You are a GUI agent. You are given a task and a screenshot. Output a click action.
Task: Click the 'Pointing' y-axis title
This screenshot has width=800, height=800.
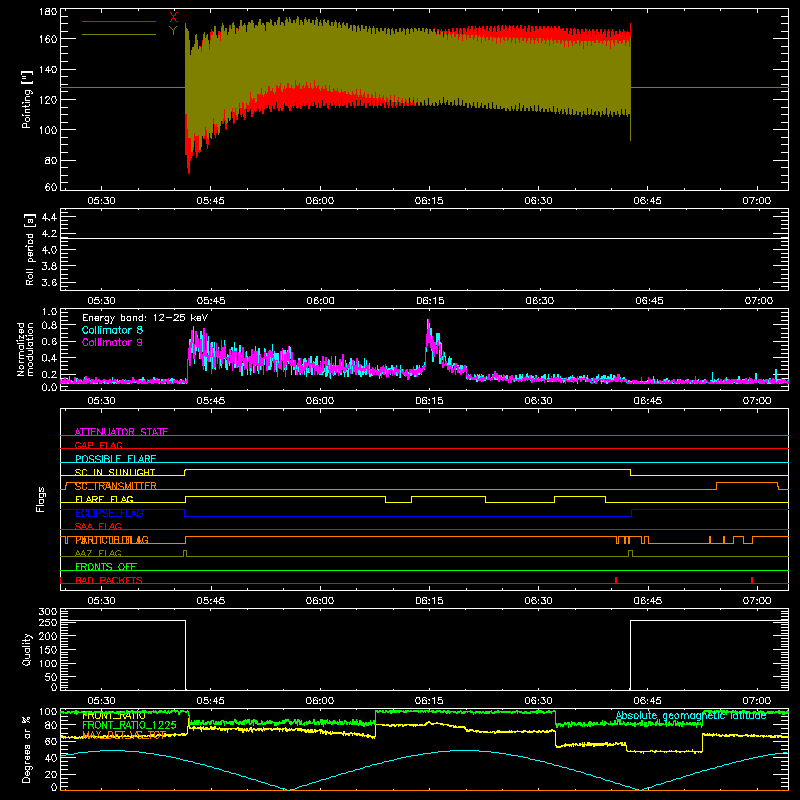click(27, 99)
